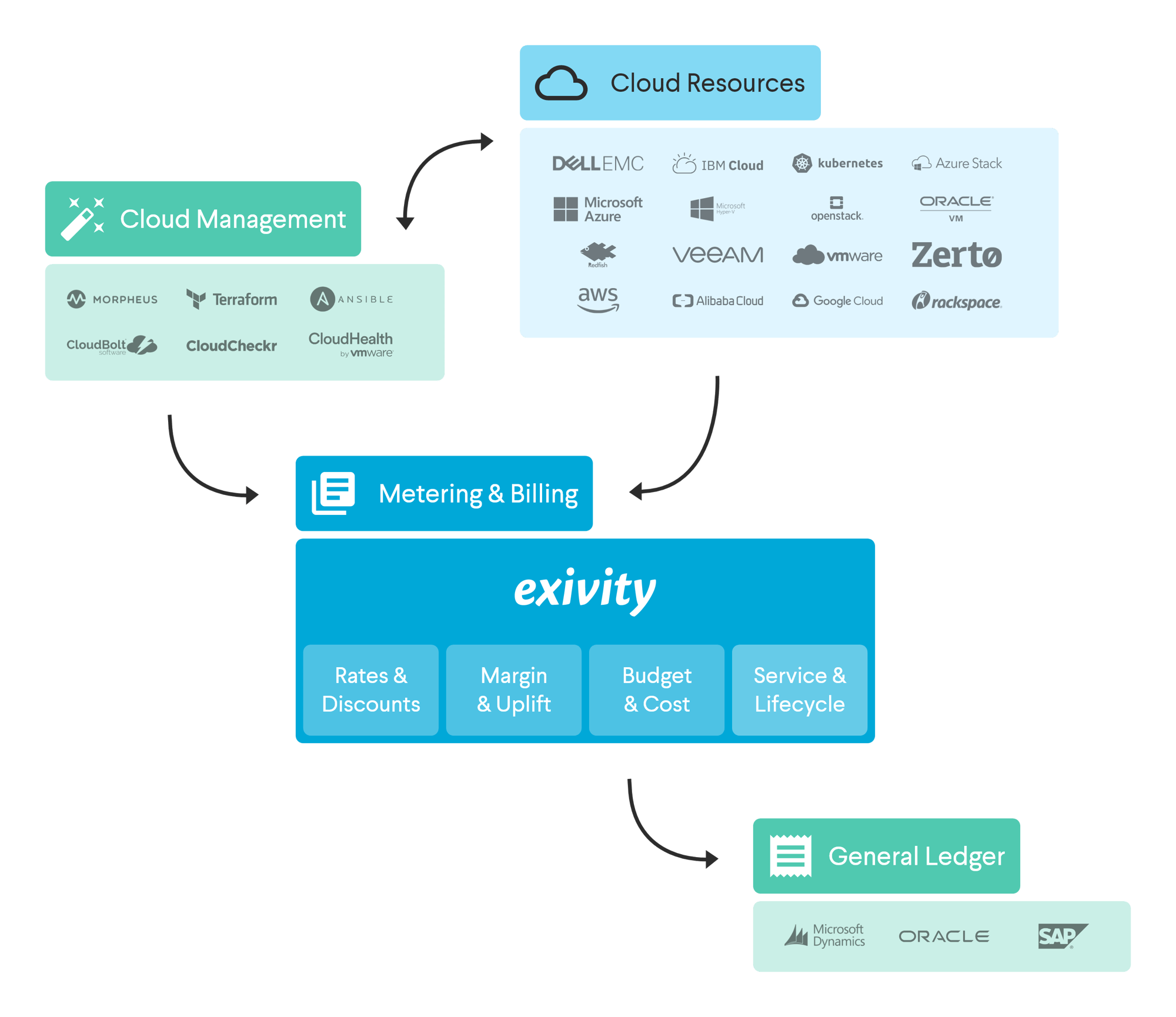Select the Azure Stack logo
The width and height of the screenshot is (1176, 1017).
(x=956, y=163)
